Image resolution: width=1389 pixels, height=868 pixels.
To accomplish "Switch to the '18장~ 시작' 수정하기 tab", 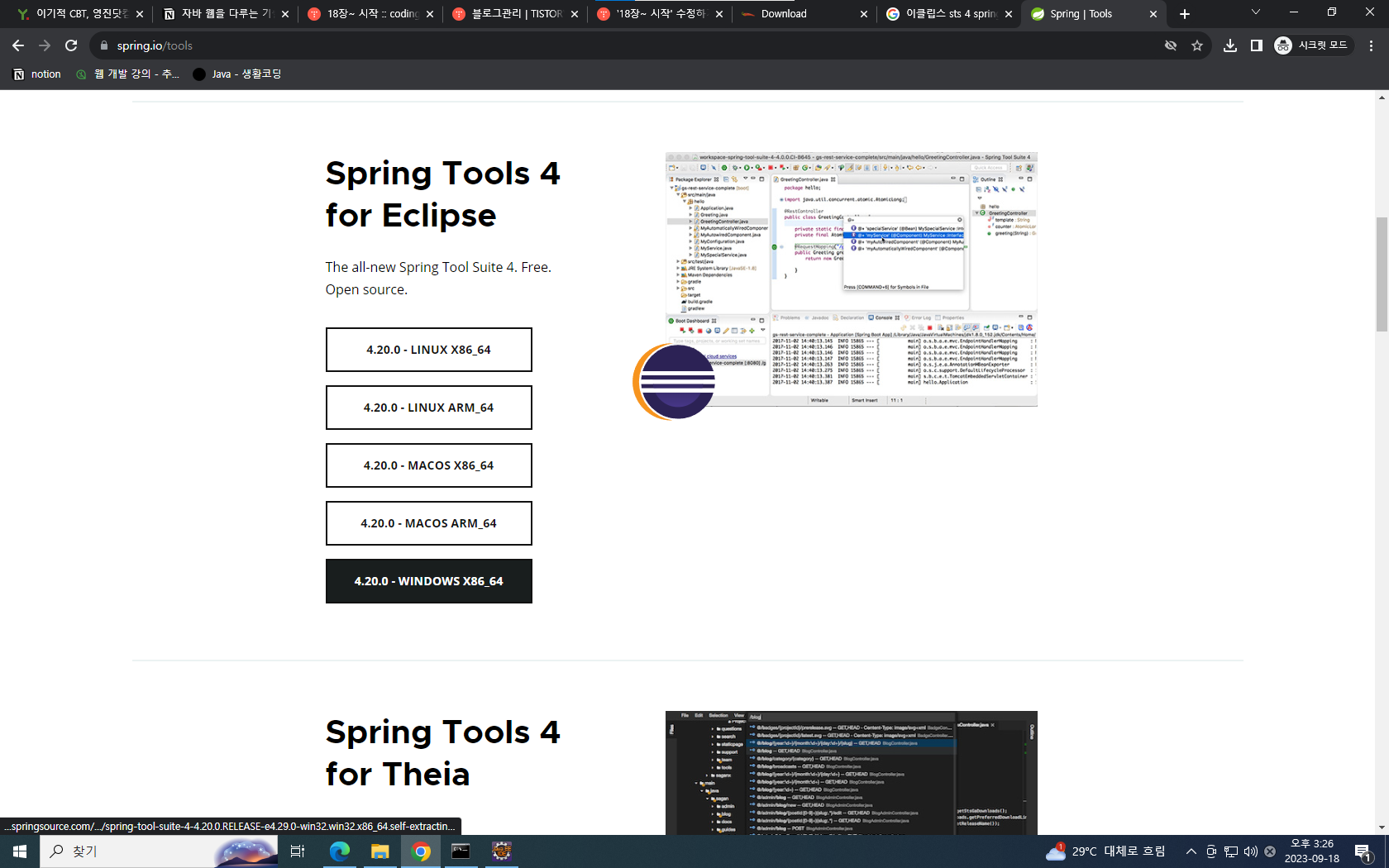I will click(659, 14).
